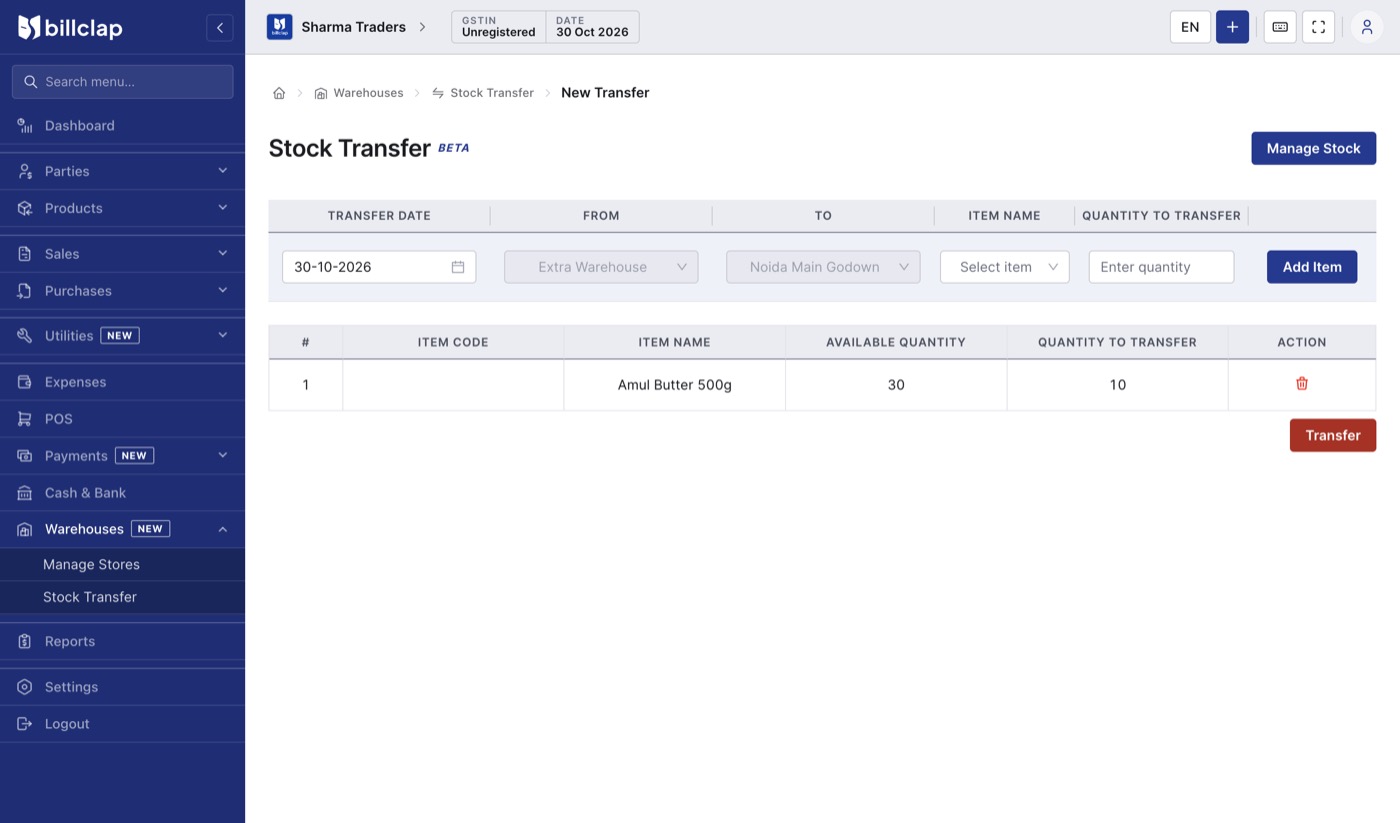Viewport: 1400px width, 823px height.
Task: Open Settings from the sidebar
Action: coord(122,686)
